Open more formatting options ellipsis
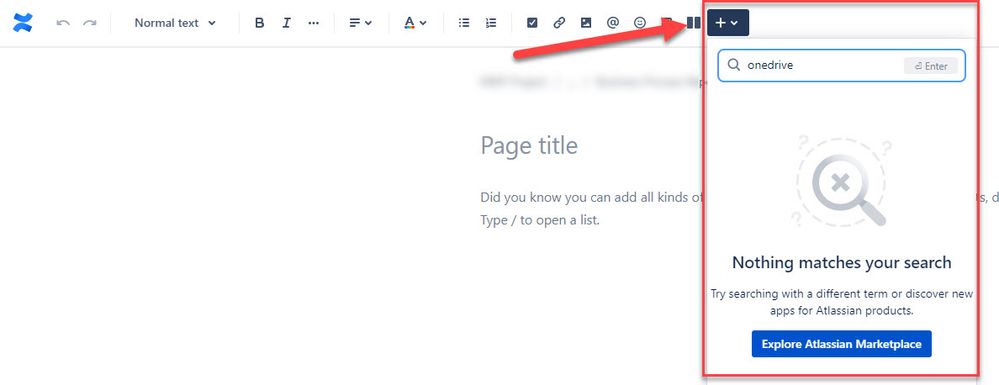 pyautogui.click(x=313, y=23)
